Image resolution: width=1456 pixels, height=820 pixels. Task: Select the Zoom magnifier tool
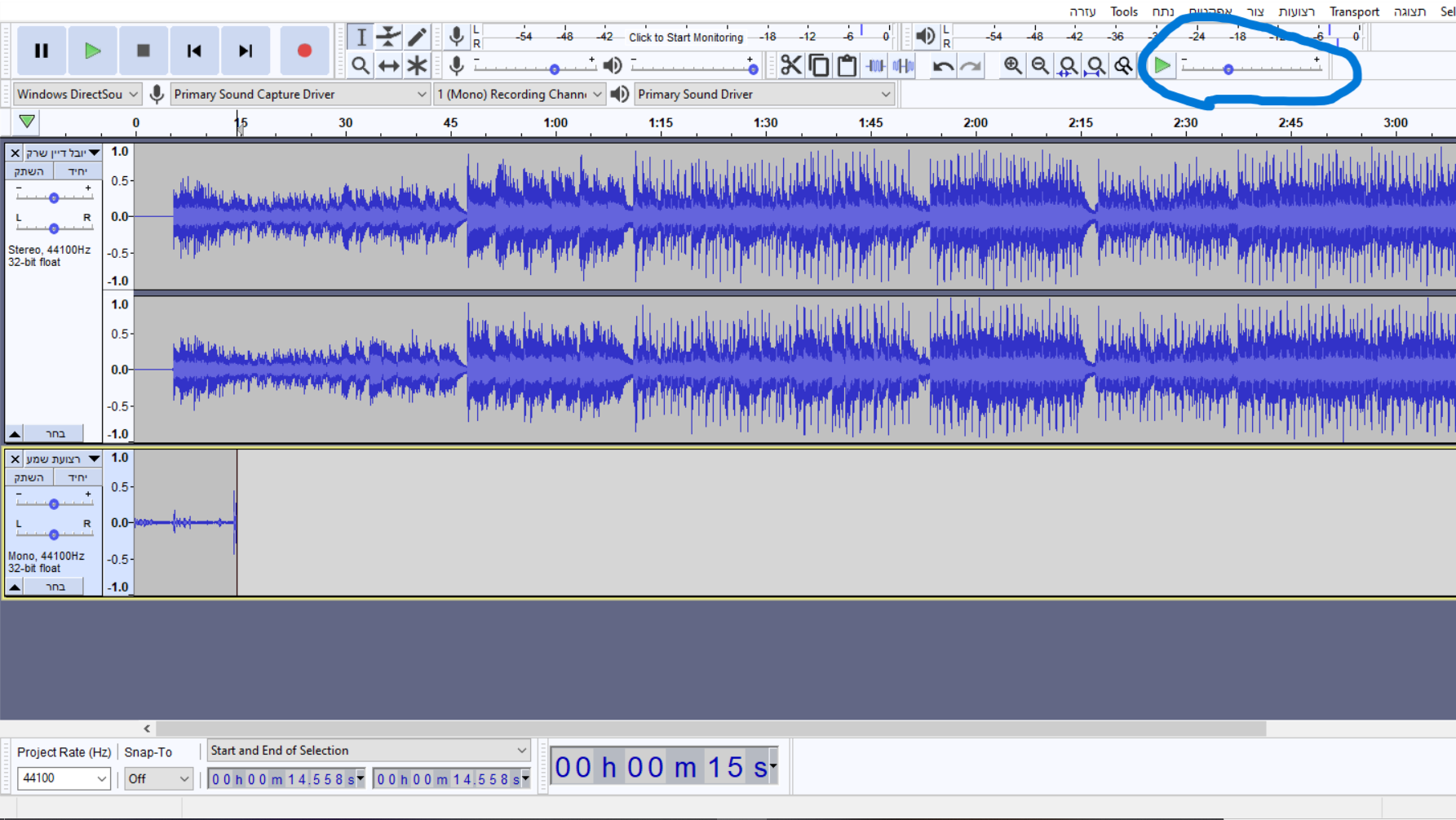[x=361, y=65]
